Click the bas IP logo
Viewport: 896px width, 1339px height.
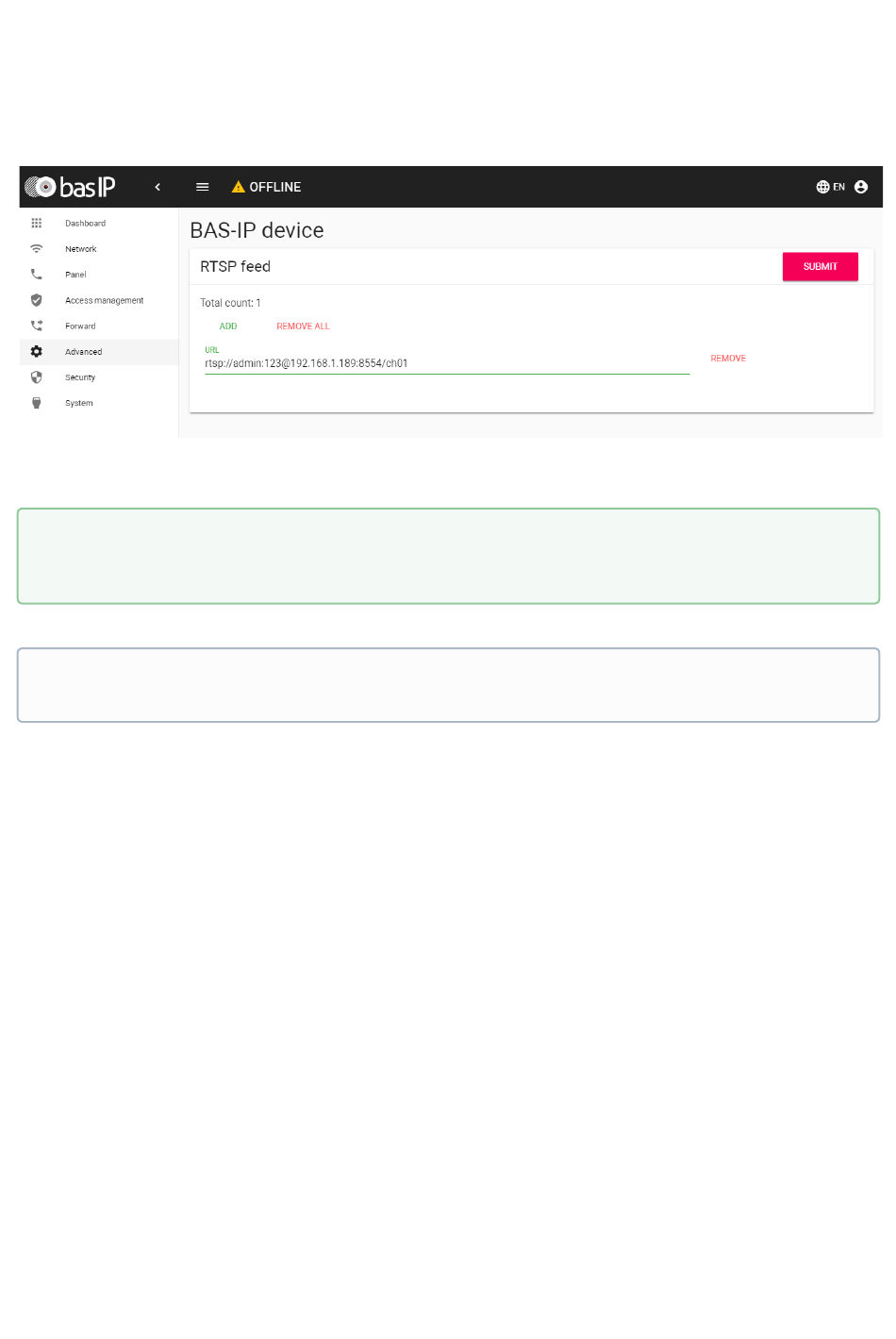(x=70, y=187)
